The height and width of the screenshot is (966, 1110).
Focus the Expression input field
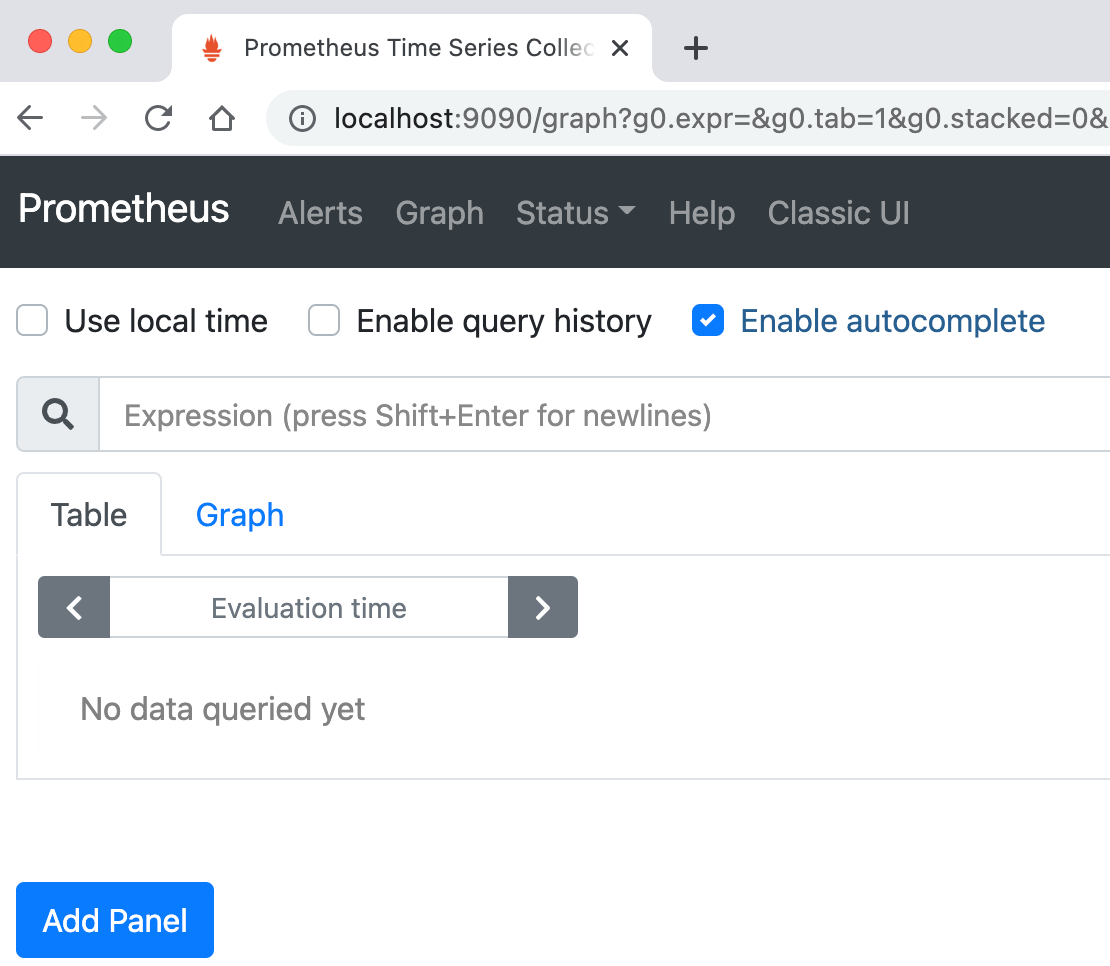click(x=605, y=414)
